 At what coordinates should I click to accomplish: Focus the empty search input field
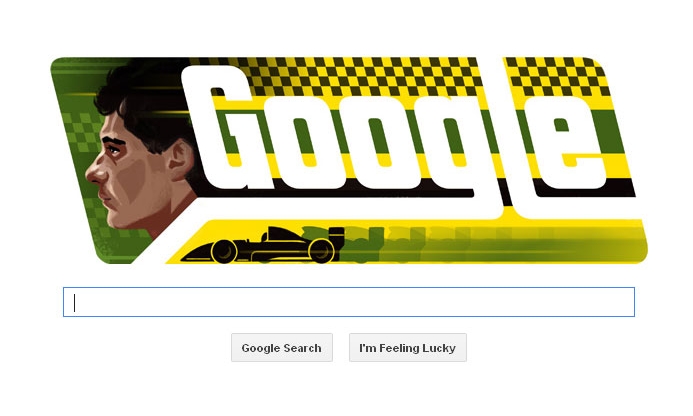pos(349,302)
